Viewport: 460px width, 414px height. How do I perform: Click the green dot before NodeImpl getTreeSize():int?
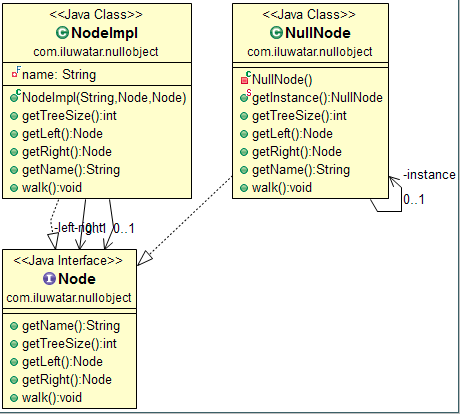click(x=14, y=116)
